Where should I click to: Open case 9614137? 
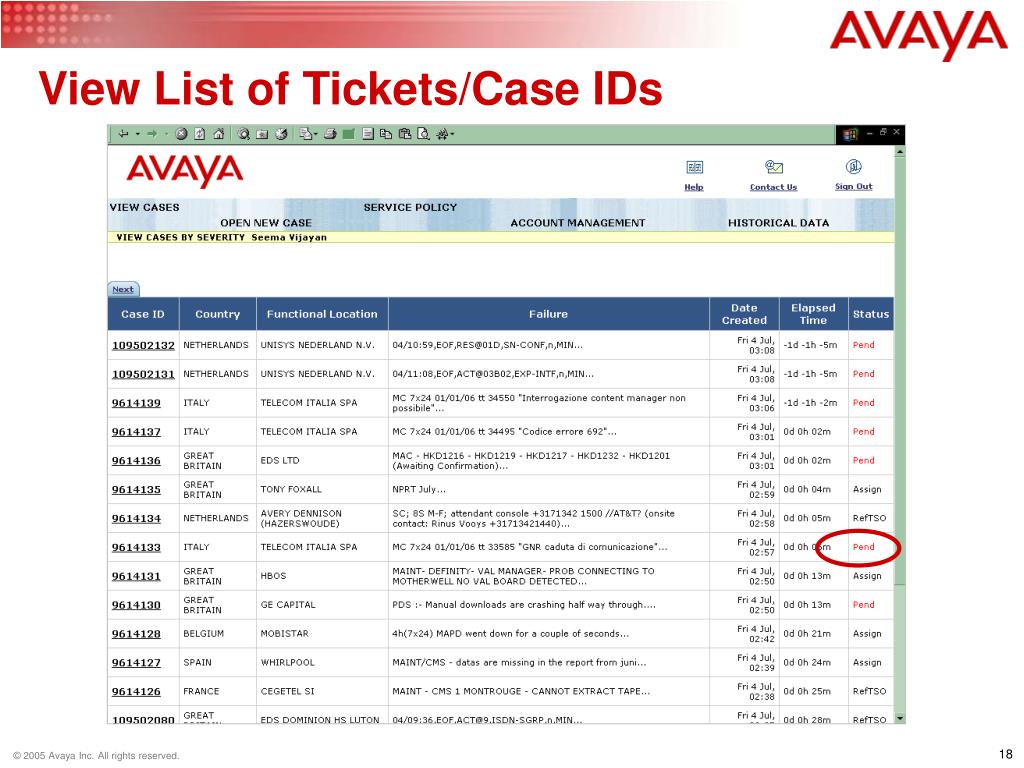coord(136,432)
